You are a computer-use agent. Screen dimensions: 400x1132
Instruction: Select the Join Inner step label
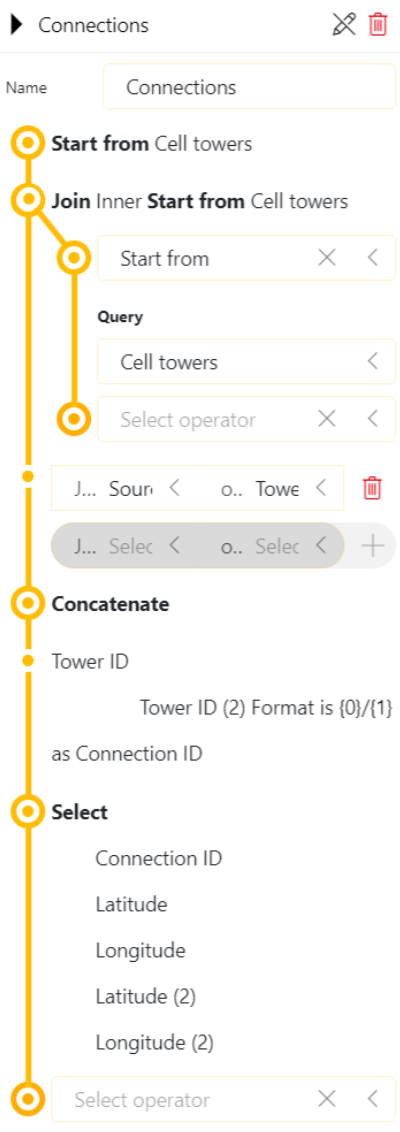pos(97,201)
